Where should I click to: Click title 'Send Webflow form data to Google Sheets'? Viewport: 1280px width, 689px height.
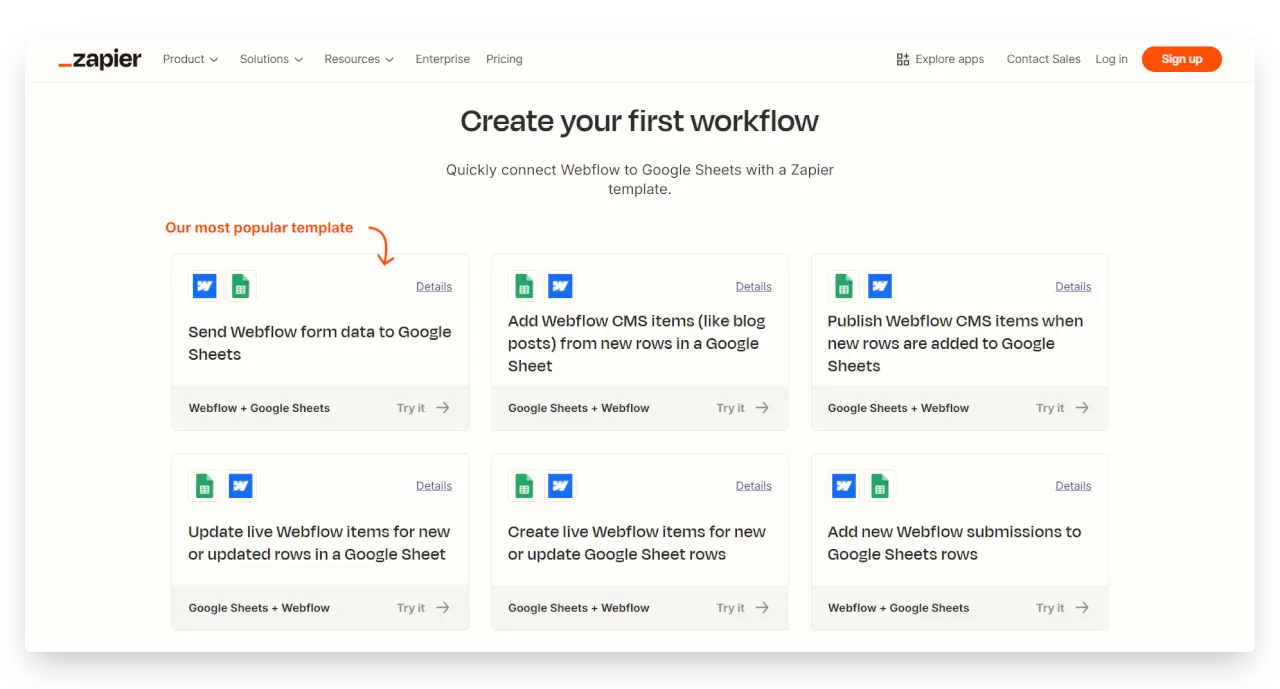tap(320, 343)
